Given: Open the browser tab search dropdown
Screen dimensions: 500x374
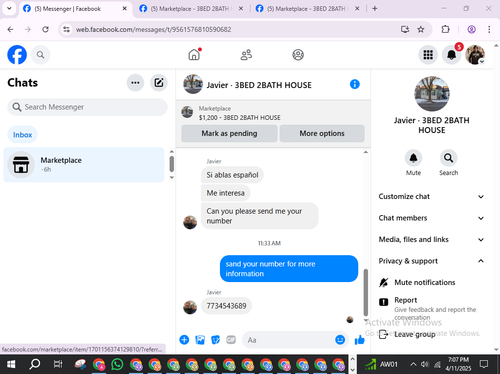Looking at the screenshot, I should pyautogui.click(x=9, y=9).
